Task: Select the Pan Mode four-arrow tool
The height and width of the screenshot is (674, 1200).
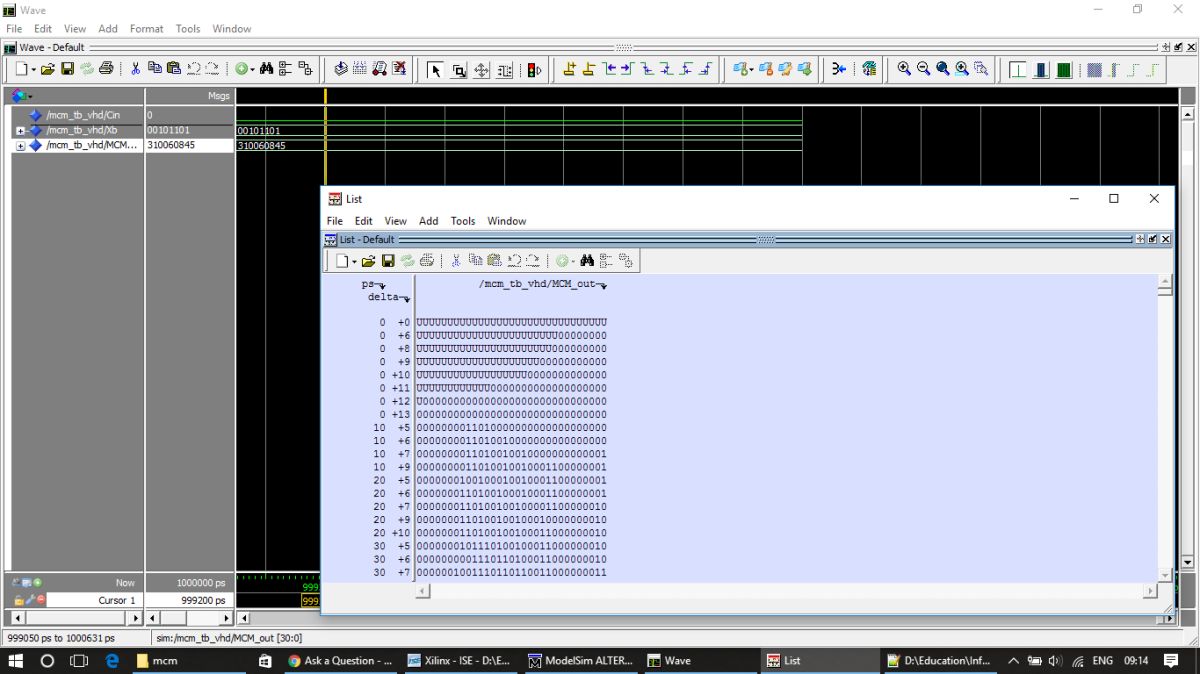Action: click(481, 70)
